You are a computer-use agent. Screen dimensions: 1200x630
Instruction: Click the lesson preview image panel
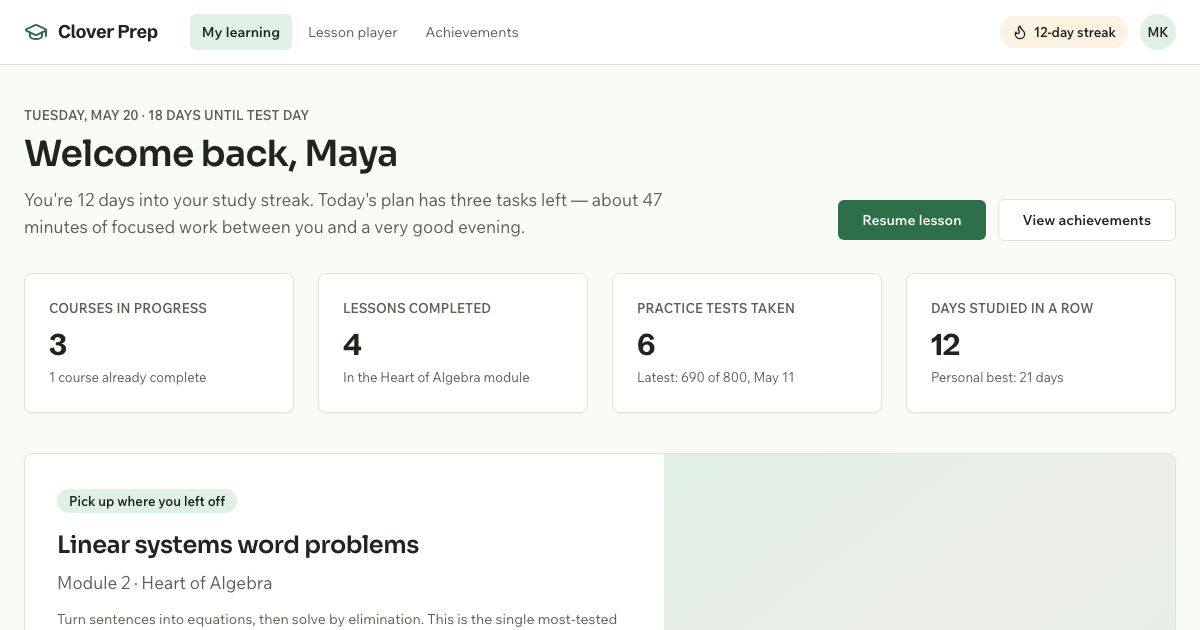click(920, 542)
